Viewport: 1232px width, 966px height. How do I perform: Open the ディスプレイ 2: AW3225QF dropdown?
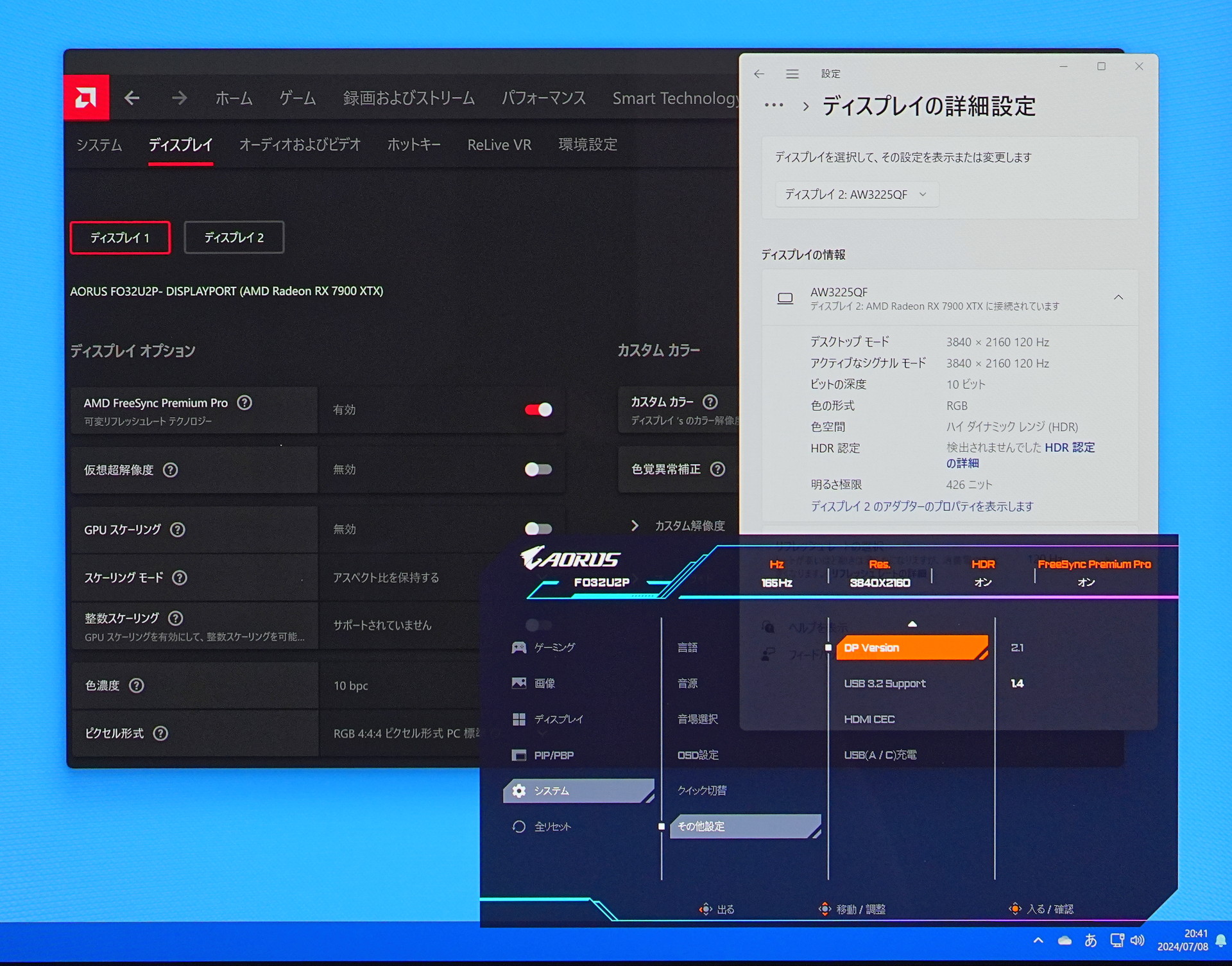pos(857,194)
